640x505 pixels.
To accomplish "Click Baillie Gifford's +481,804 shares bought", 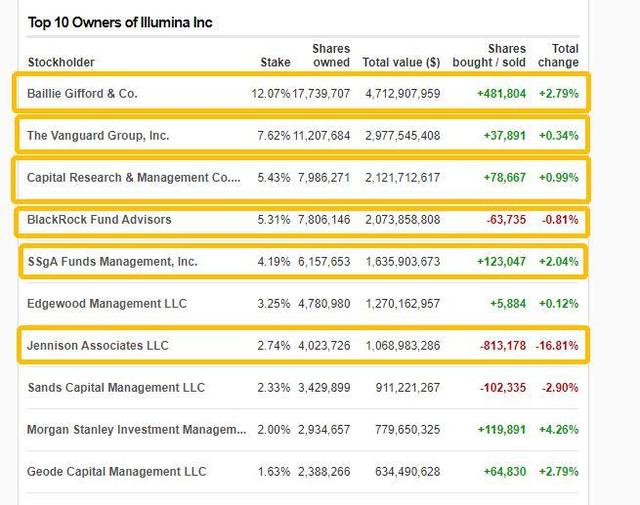I will point(502,93).
